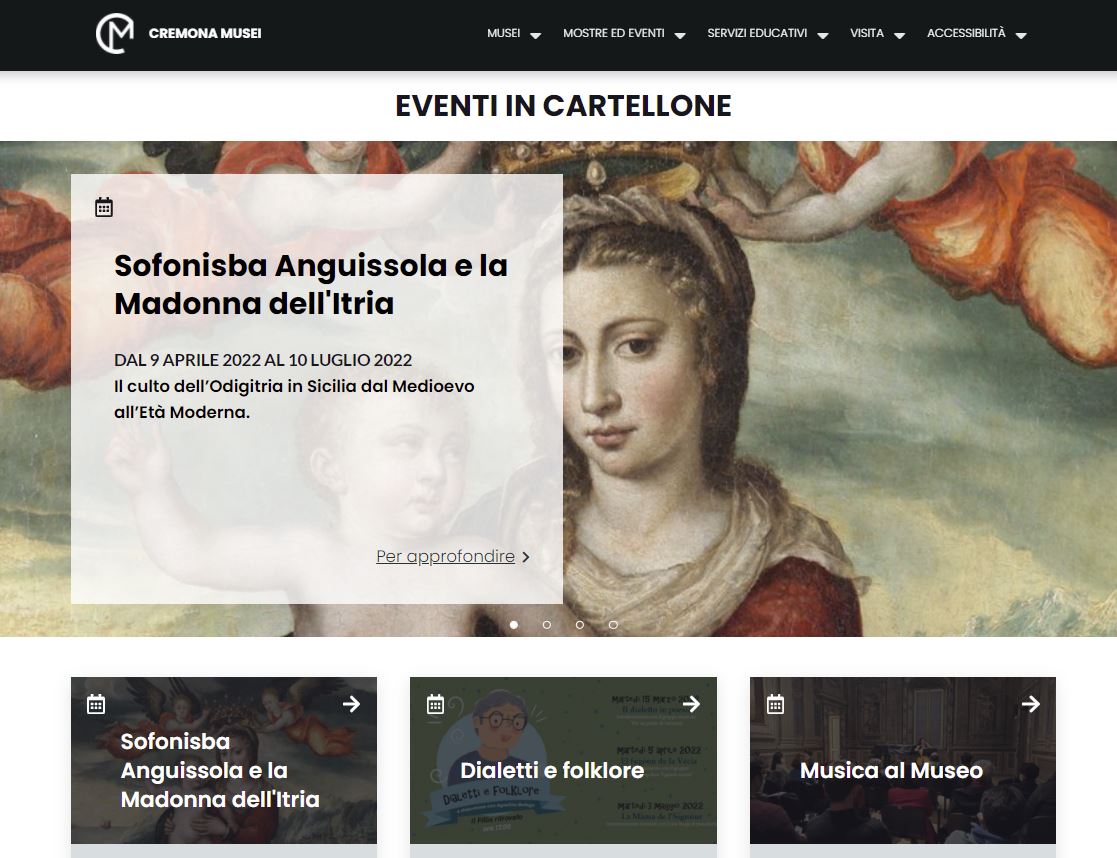Open the Cremona Musei home text link
1117x858 pixels.
205,33
